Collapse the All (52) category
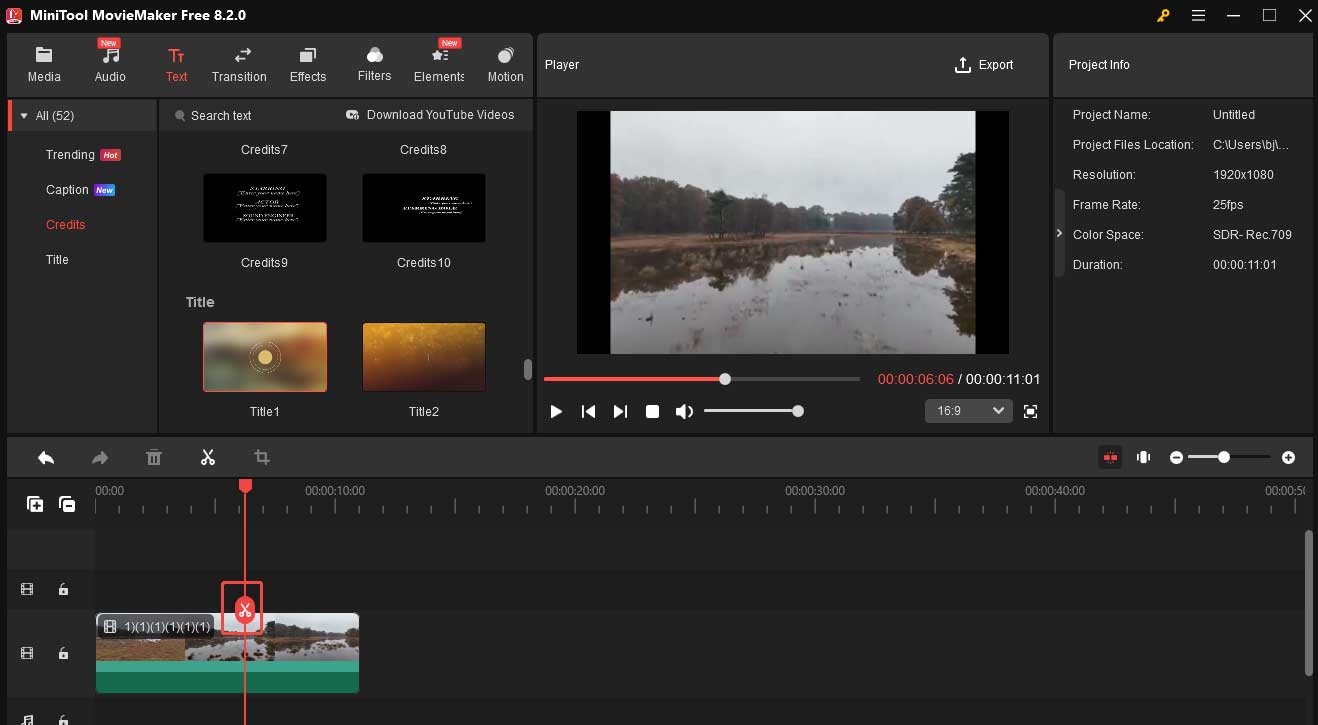Image resolution: width=1318 pixels, height=725 pixels. (24, 116)
